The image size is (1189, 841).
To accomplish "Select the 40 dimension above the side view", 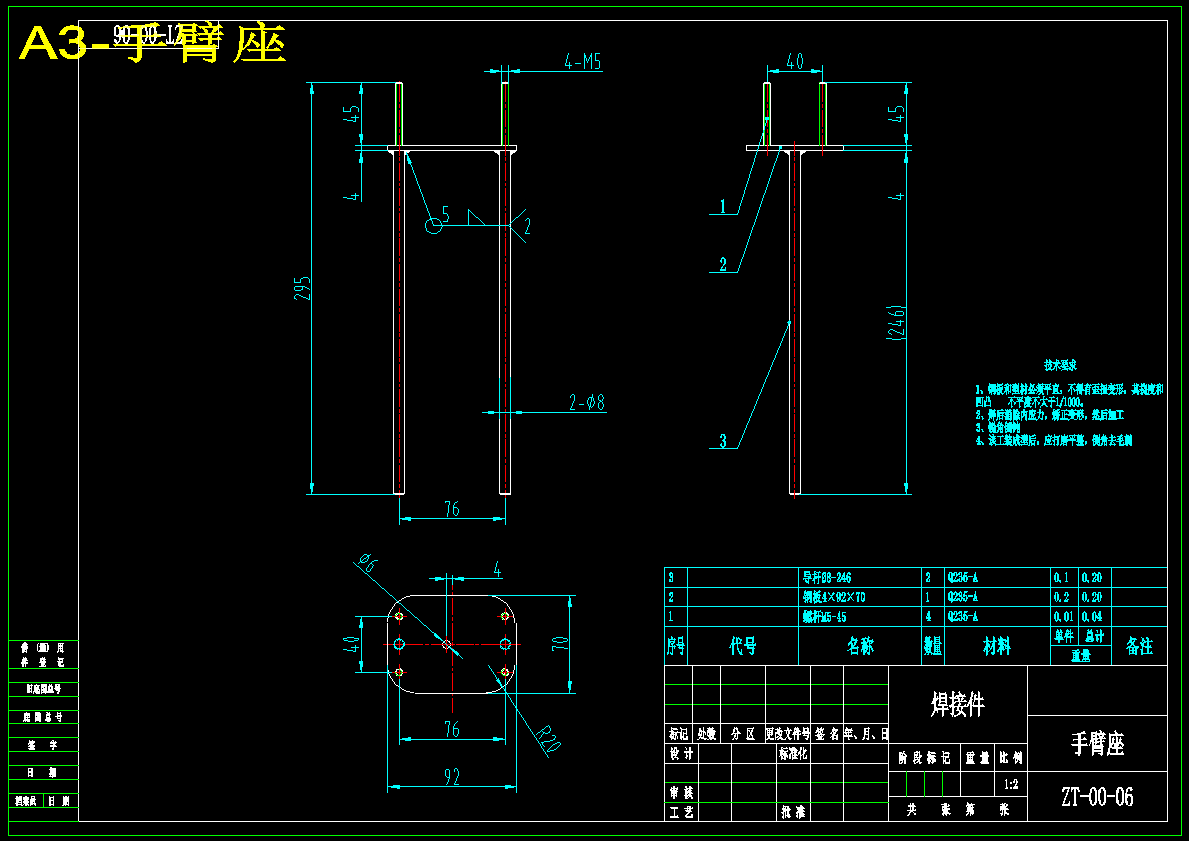I will coord(794,61).
